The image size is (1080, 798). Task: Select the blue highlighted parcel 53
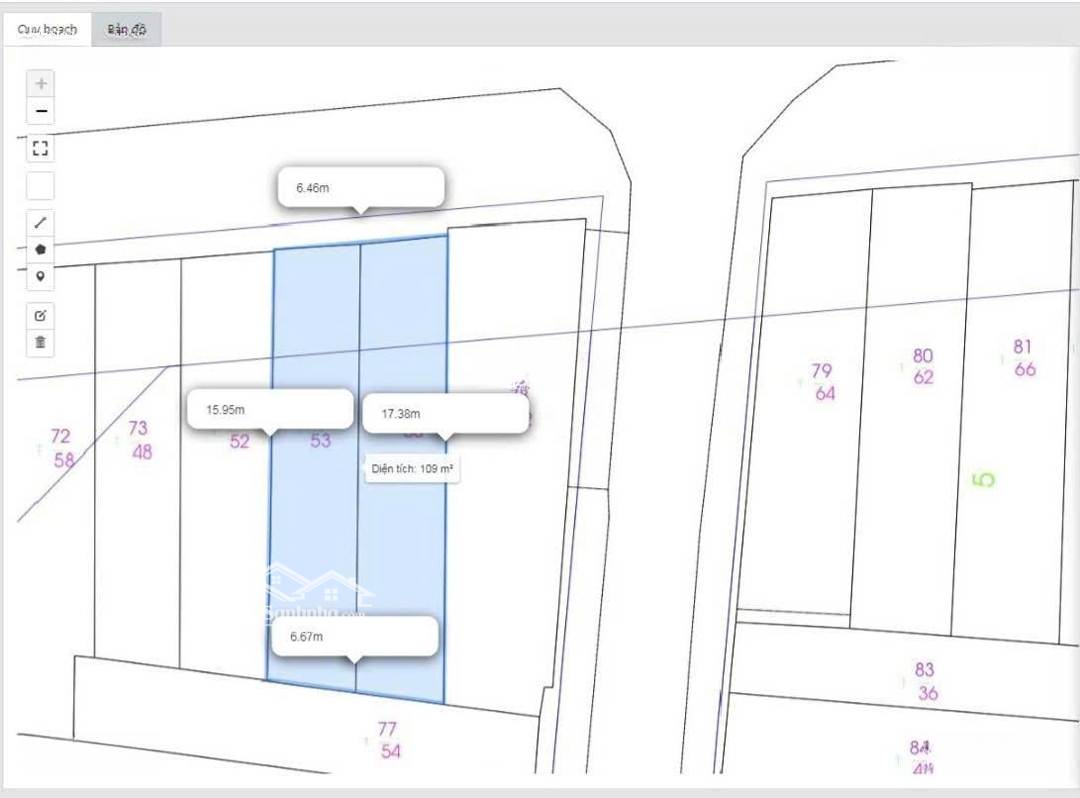(x=318, y=520)
